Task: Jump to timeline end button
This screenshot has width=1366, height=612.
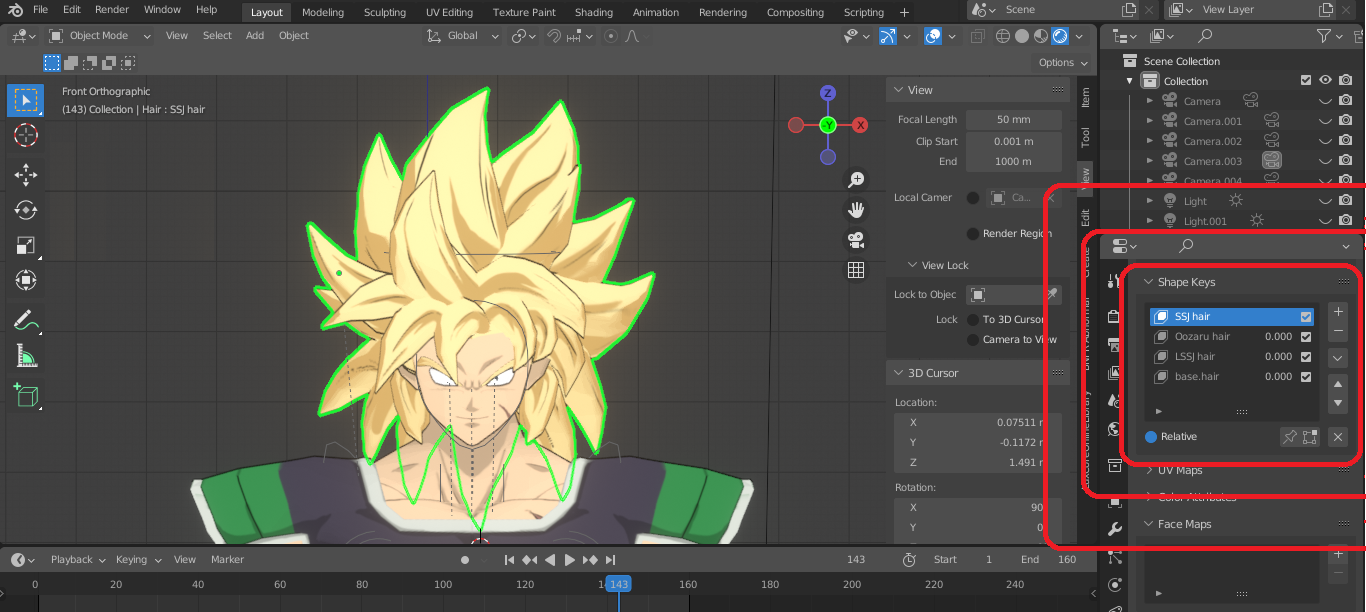Action: (611, 560)
